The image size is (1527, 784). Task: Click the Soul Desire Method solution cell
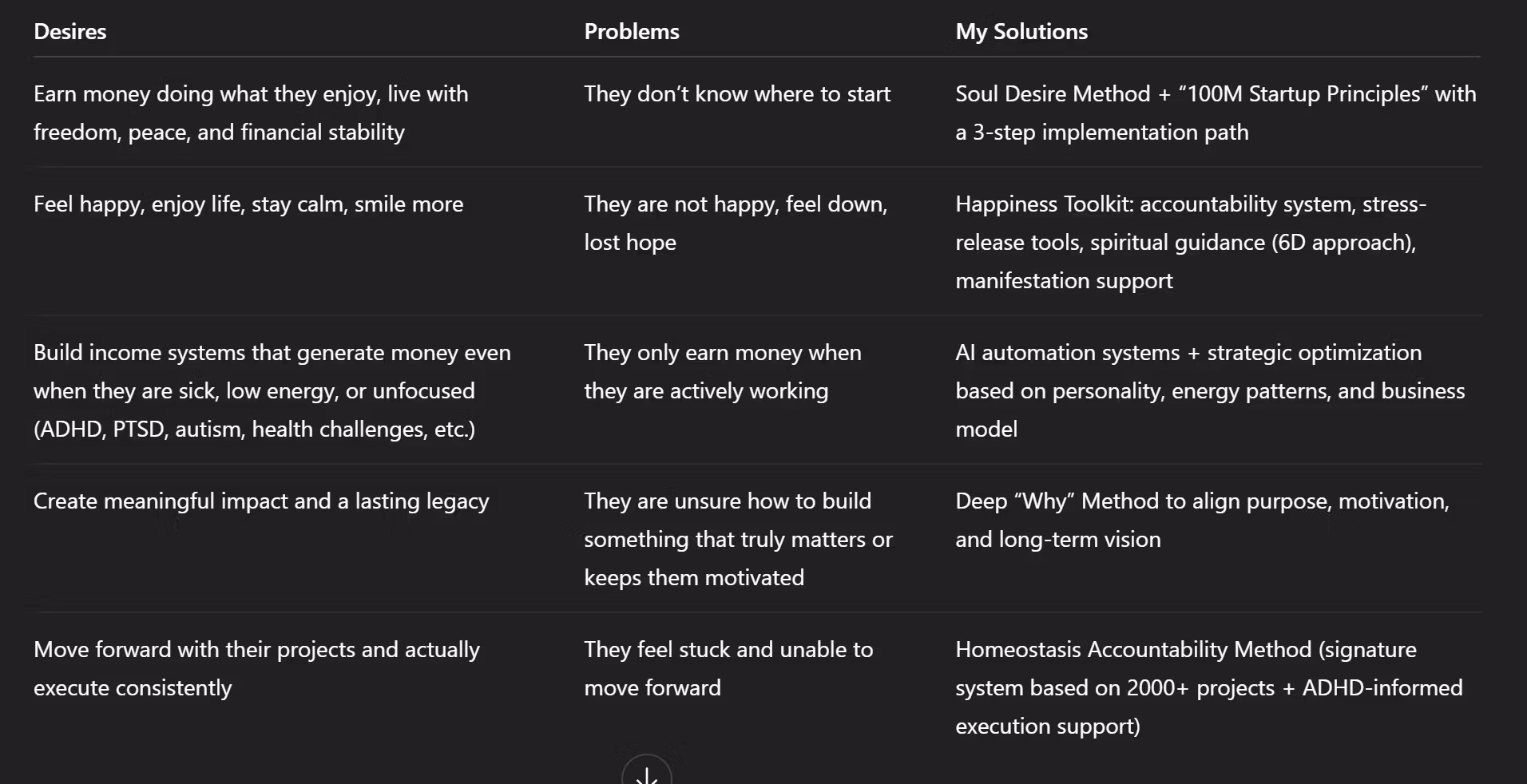[x=1216, y=113]
